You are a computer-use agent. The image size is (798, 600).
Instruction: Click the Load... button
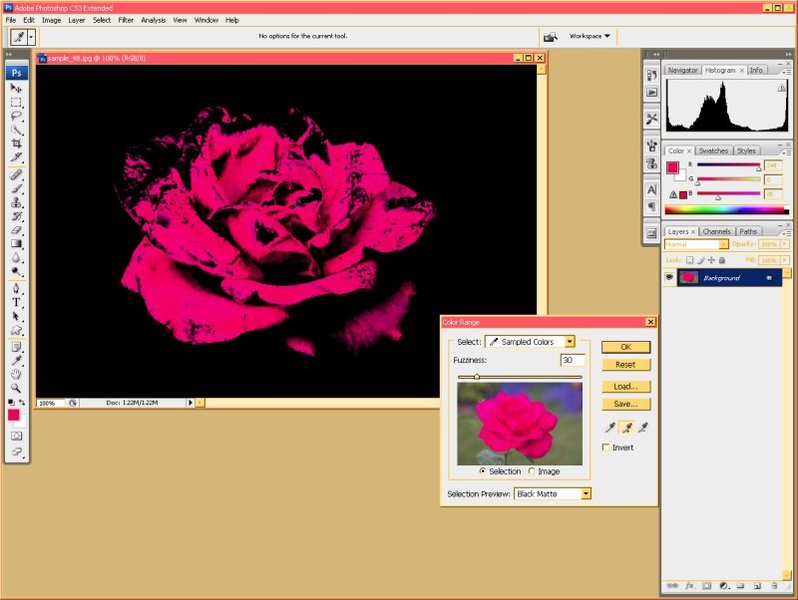coord(626,386)
